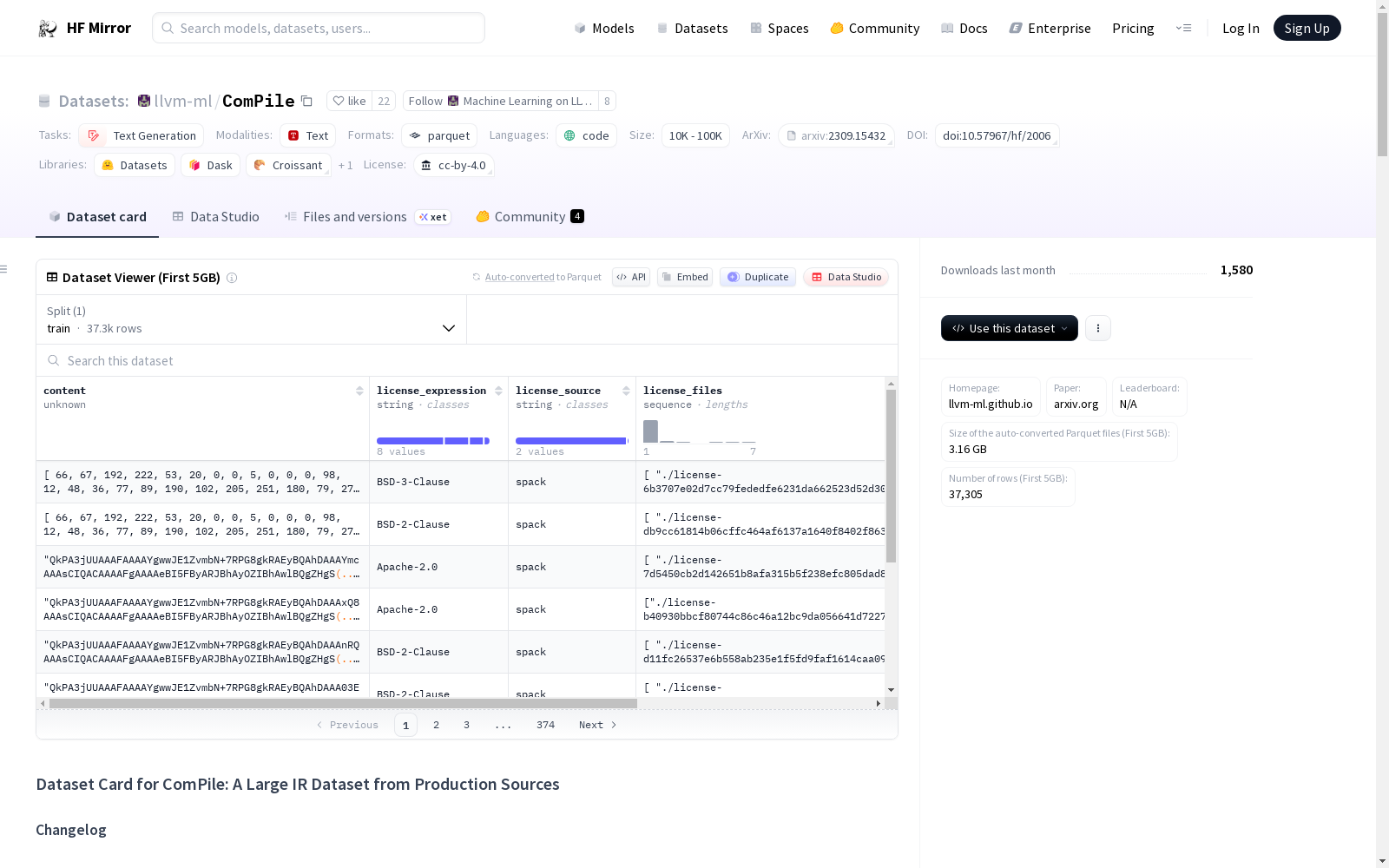Open the navigation overflow menu icon
The image size is (1389, 868).
pyautogui.click(x=1183, y=28)
